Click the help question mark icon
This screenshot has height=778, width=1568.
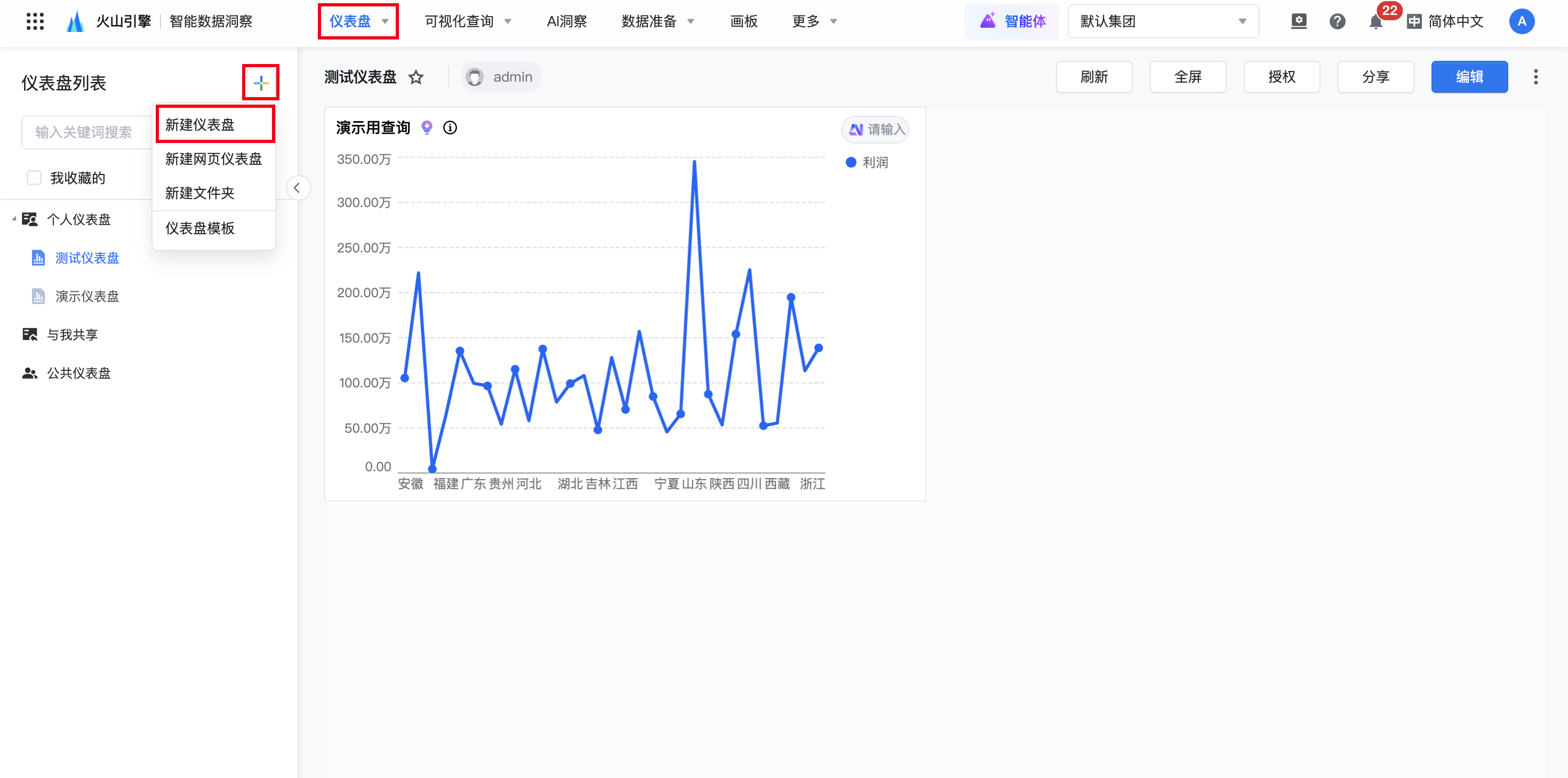(x=1337, y=22)
